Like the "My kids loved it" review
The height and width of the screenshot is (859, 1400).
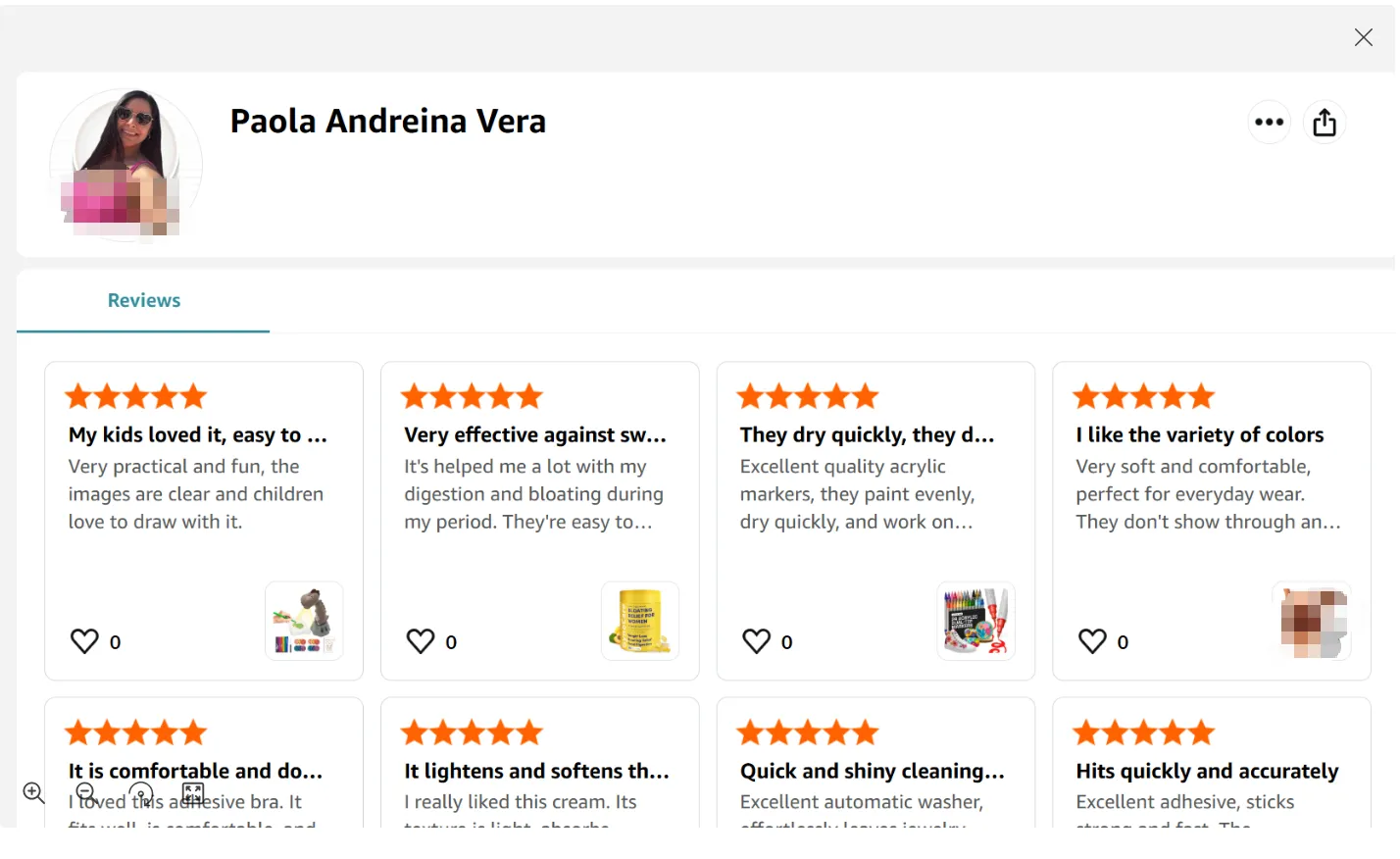click(x=84, y=641)
